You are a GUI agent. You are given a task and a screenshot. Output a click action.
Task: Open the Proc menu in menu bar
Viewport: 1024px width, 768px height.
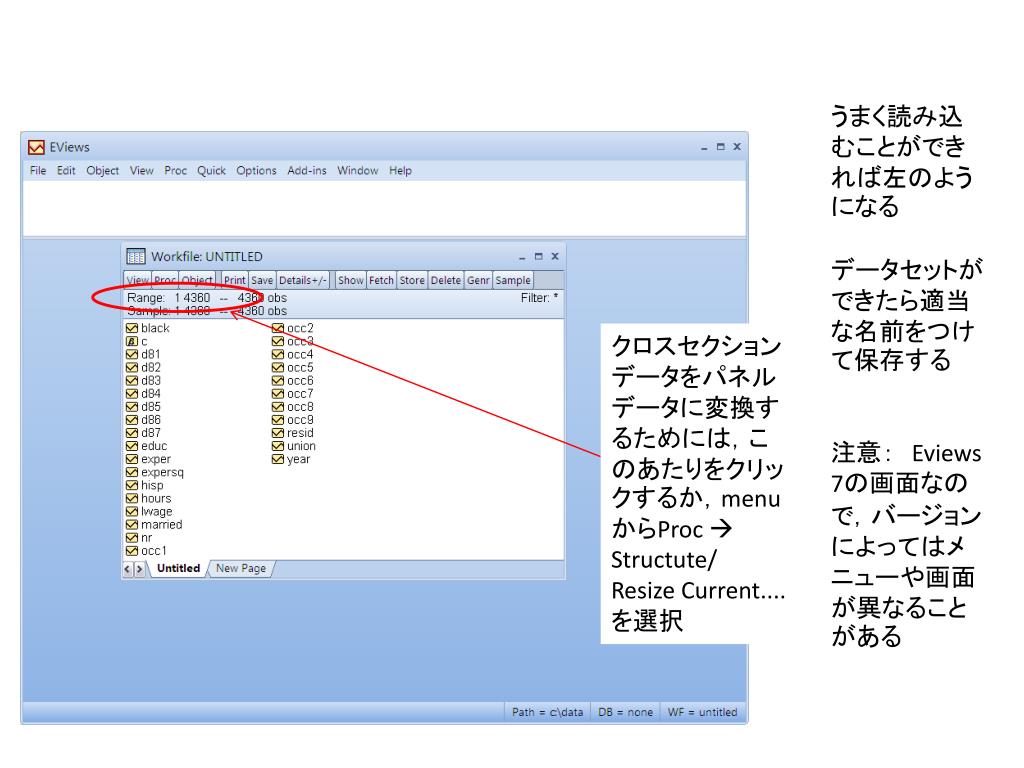click(175, 170)
